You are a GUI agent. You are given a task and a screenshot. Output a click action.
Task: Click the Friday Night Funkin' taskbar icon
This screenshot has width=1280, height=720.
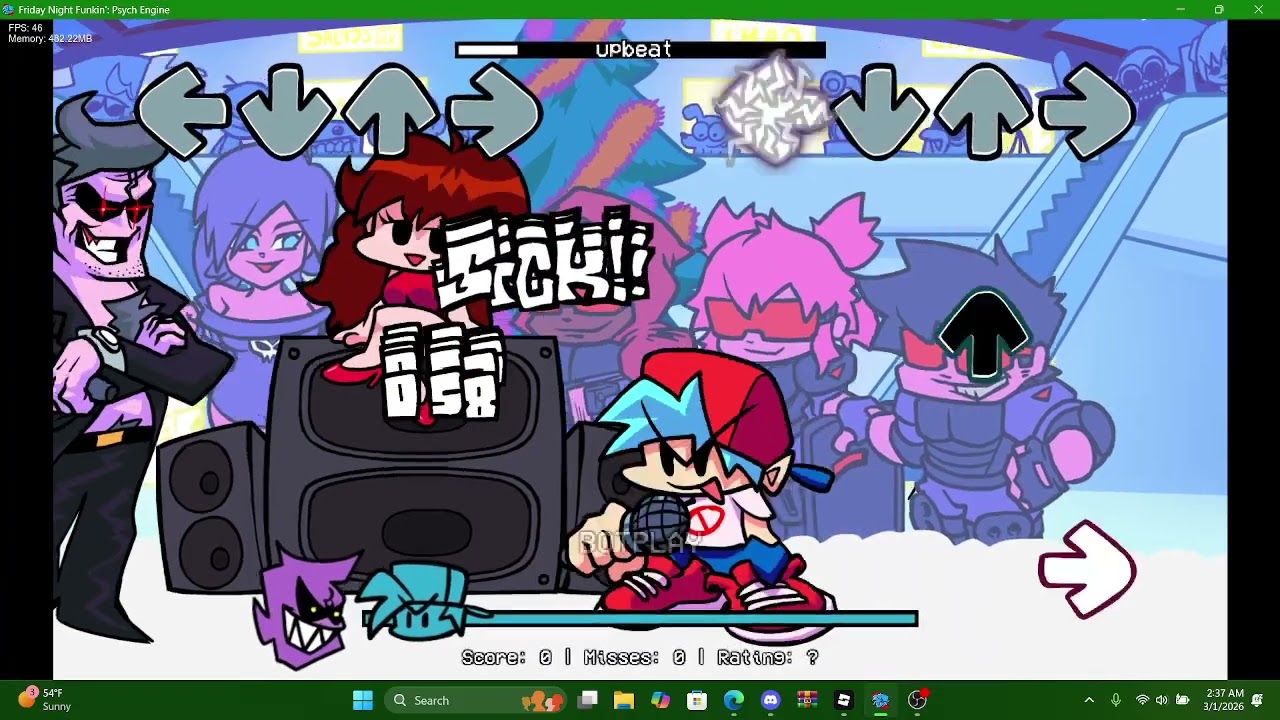[x=880, y=700]
